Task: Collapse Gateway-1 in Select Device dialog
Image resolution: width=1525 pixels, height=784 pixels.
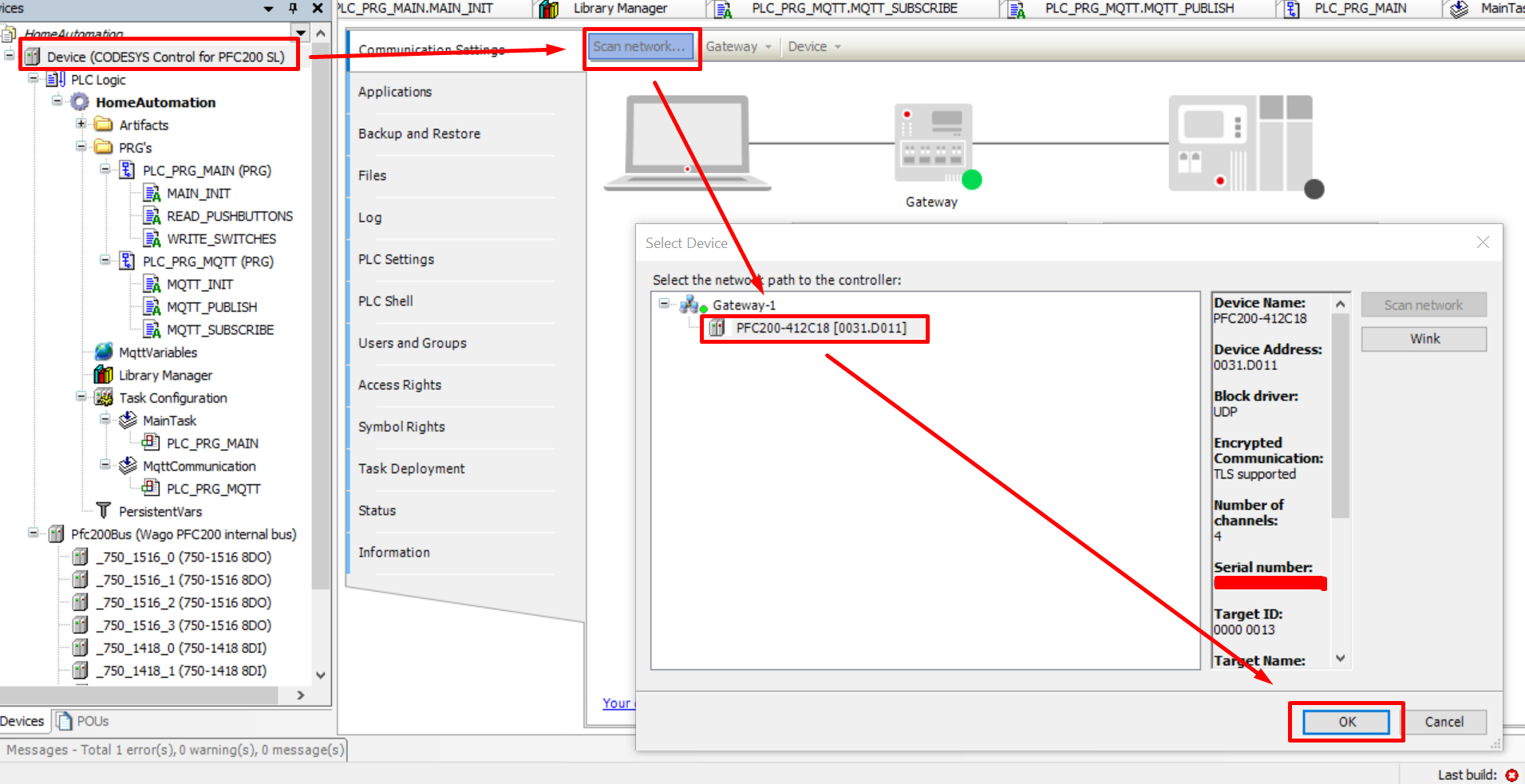Action: (664, 304)
